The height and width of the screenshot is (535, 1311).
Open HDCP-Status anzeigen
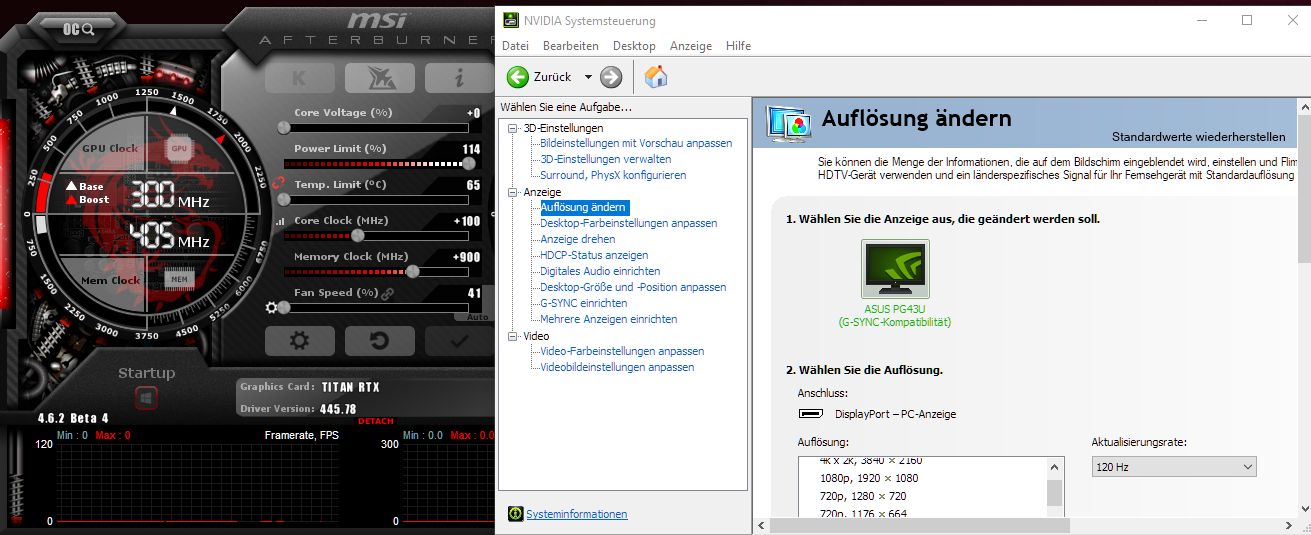(x=594, y=255)
